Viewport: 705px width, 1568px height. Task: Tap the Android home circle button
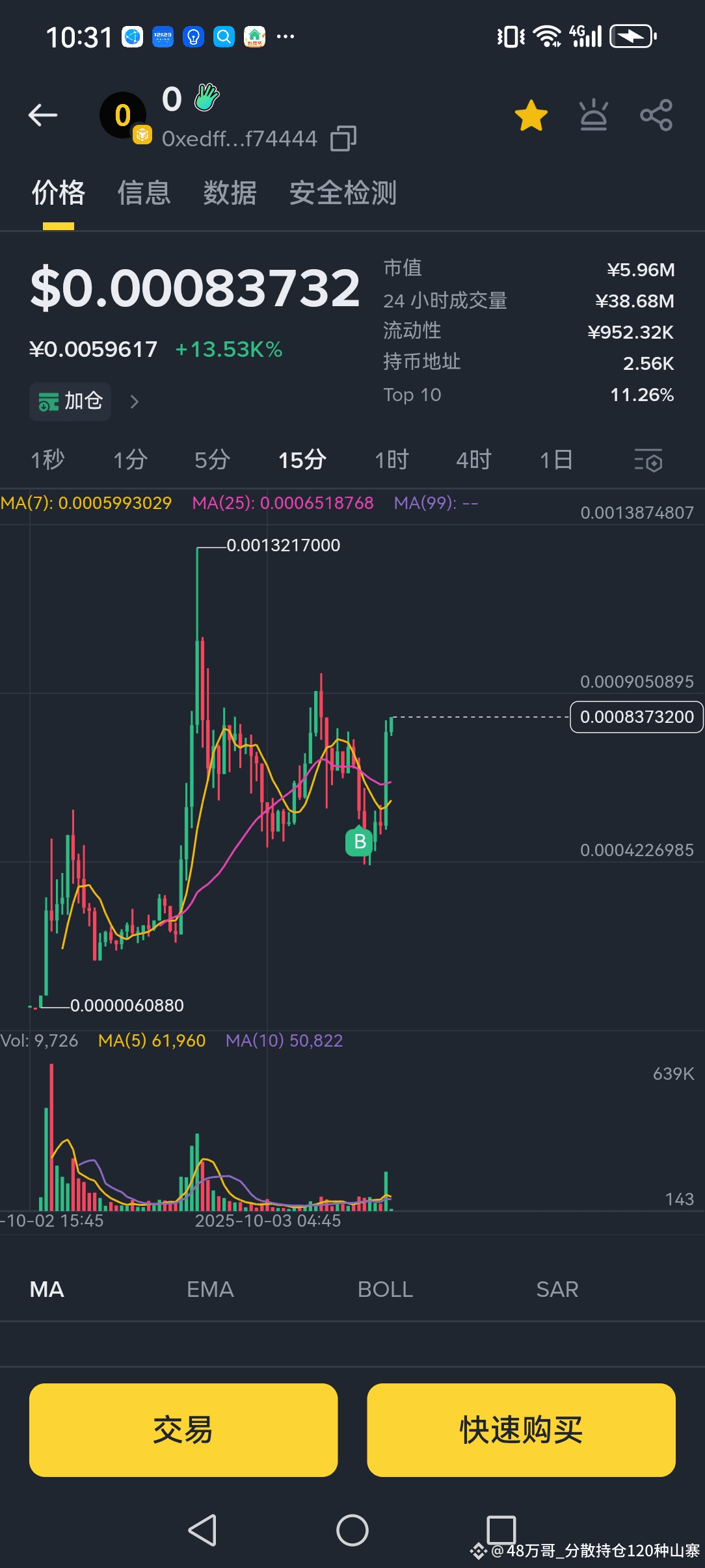point(352,1530)
